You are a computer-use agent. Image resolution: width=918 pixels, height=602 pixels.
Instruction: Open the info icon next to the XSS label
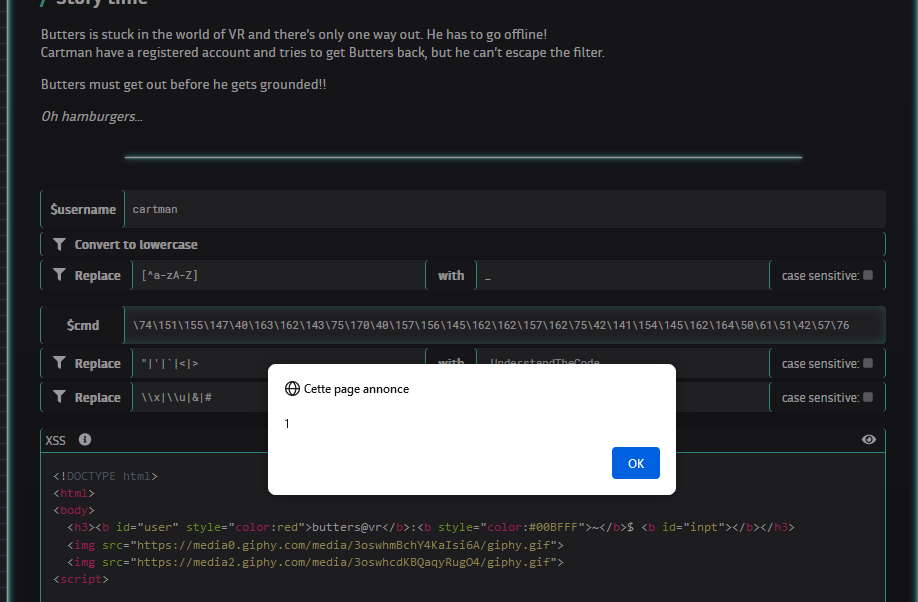coord(85,439)
